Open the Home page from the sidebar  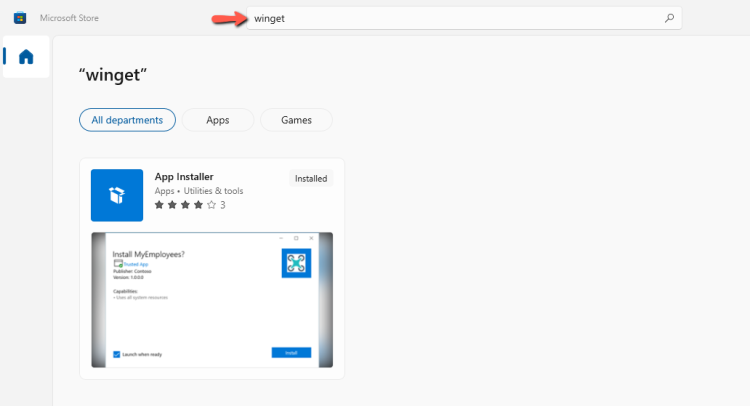click(x=26, y=57)
